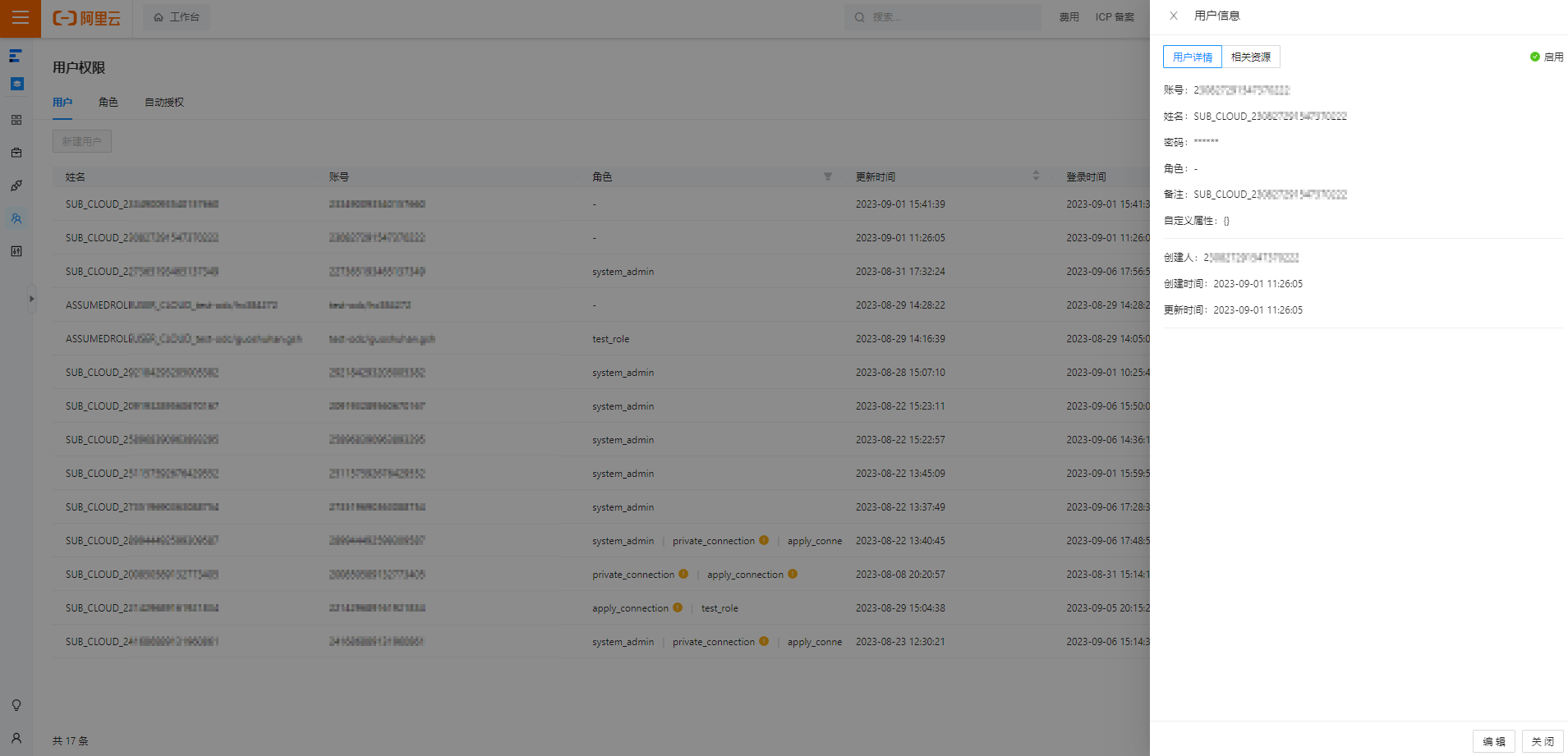This screenshot has width=1568, height=756.
Task: Select the 用户详情 tab in the drawer
Action: [x=1193, y=57]
